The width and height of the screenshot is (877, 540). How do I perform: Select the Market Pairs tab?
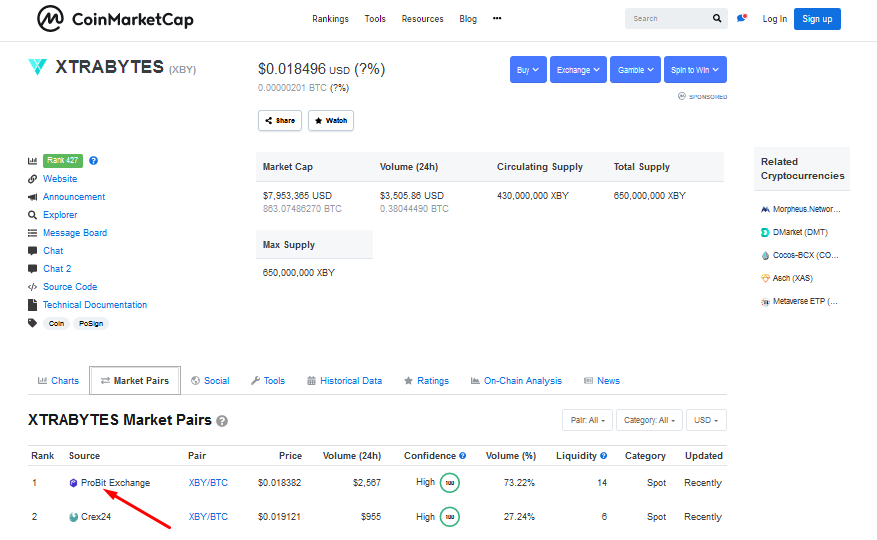tap(135, 381)
